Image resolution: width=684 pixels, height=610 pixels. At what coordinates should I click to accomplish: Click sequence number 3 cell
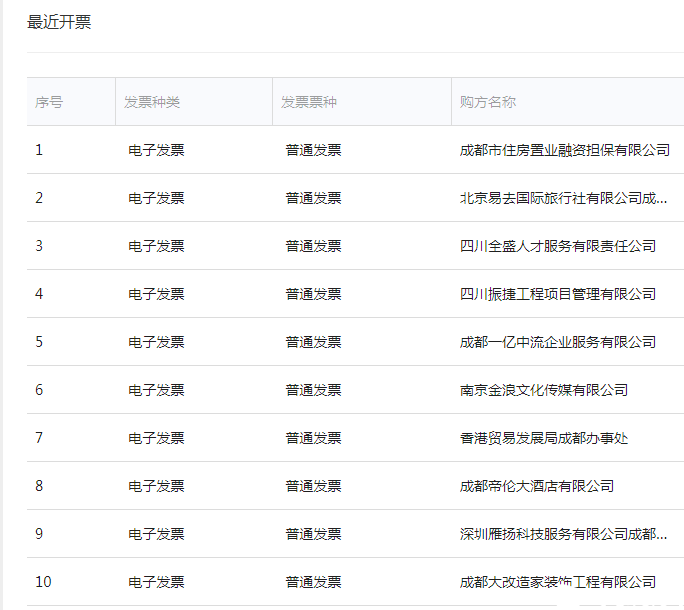pyautogui.click(x=39, y=246)
